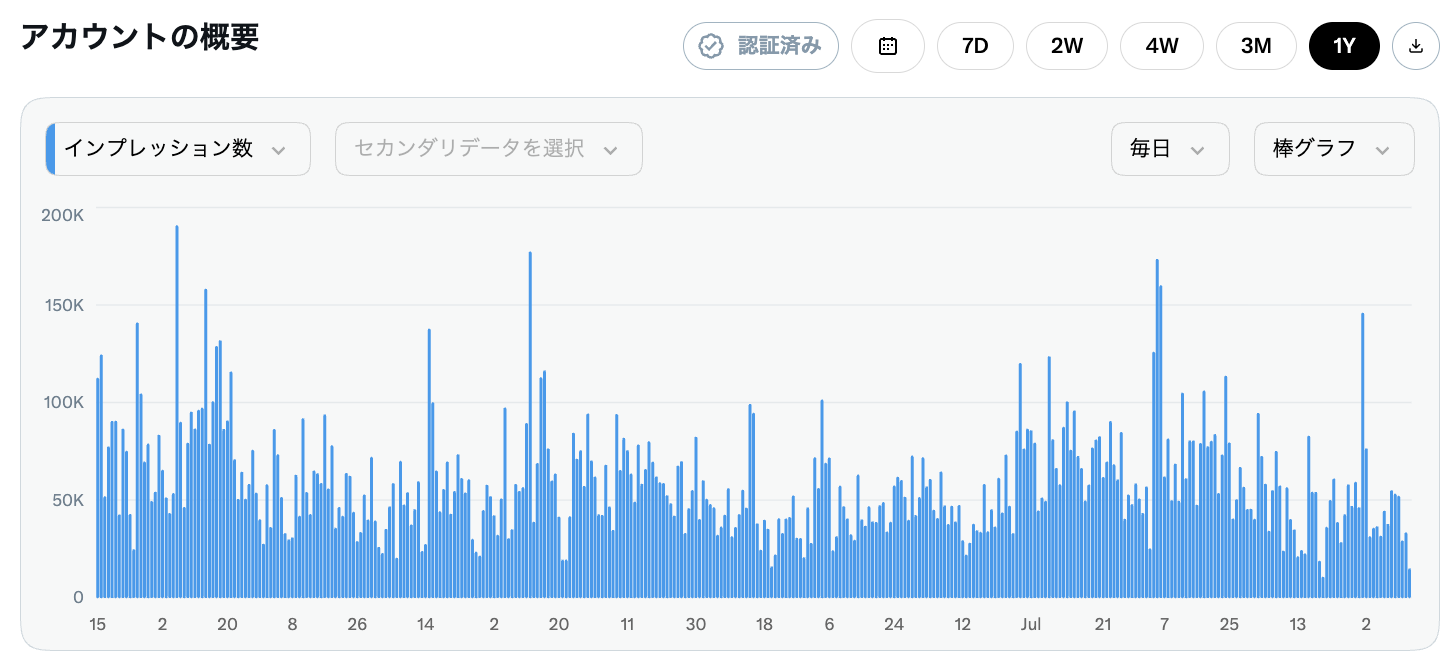Click the x-axis label 13

pyautogui.click(x=1297, y=624)
